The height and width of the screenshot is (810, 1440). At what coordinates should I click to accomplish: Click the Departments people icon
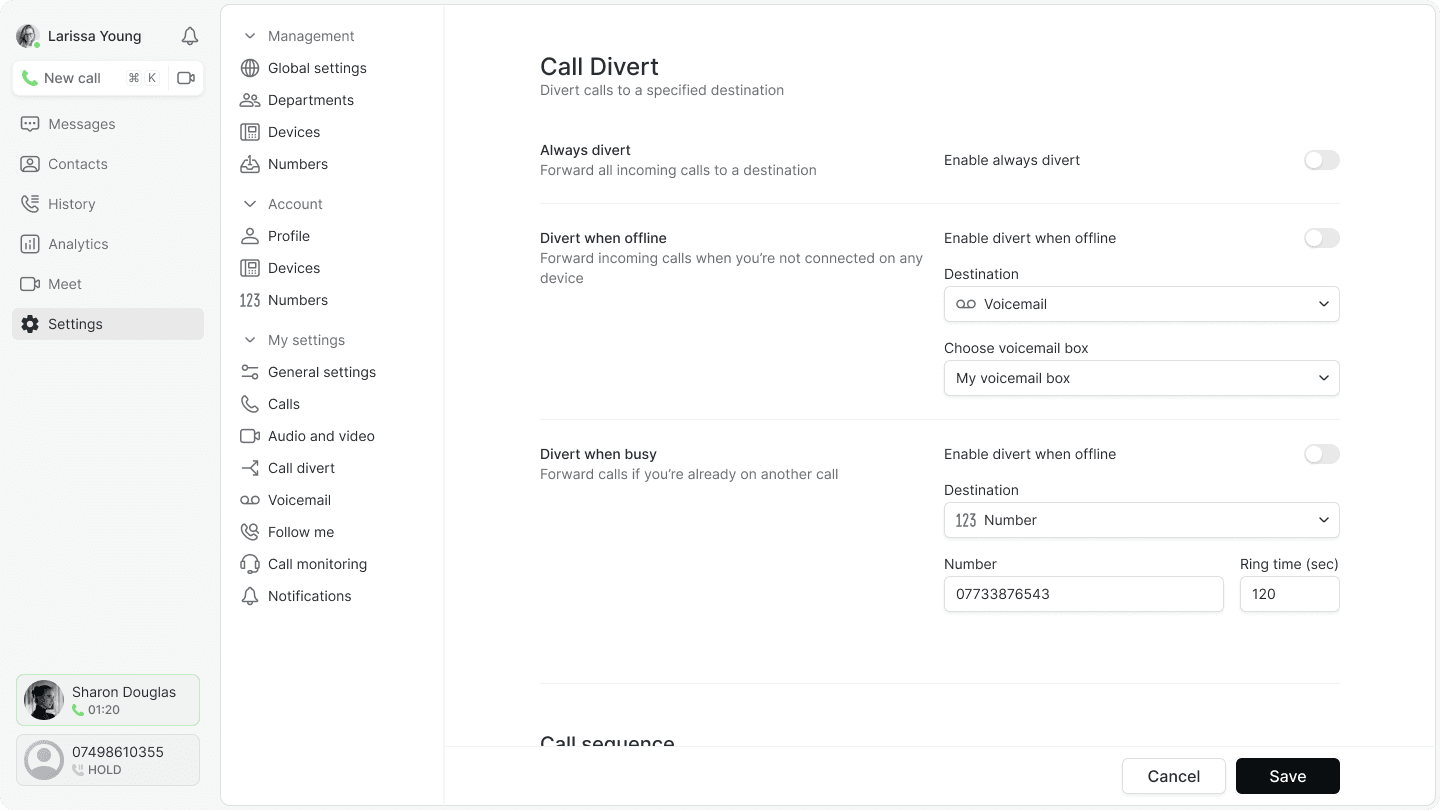click(x=250, y=100)
